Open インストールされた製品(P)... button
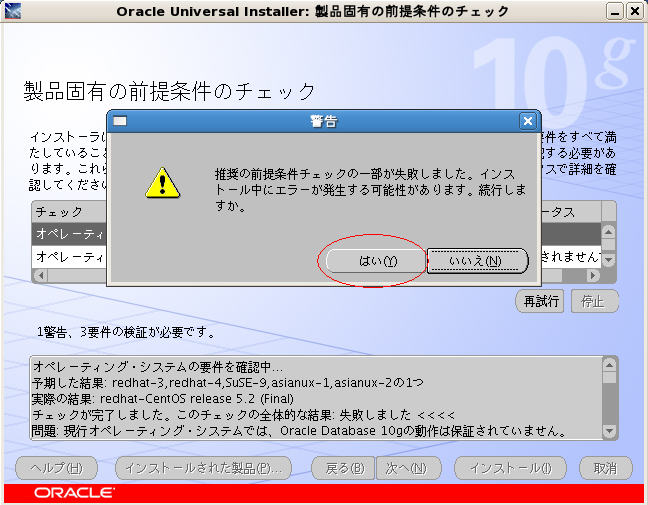The height and width of the screenshot is (505, 648). [x=203, y=468]
